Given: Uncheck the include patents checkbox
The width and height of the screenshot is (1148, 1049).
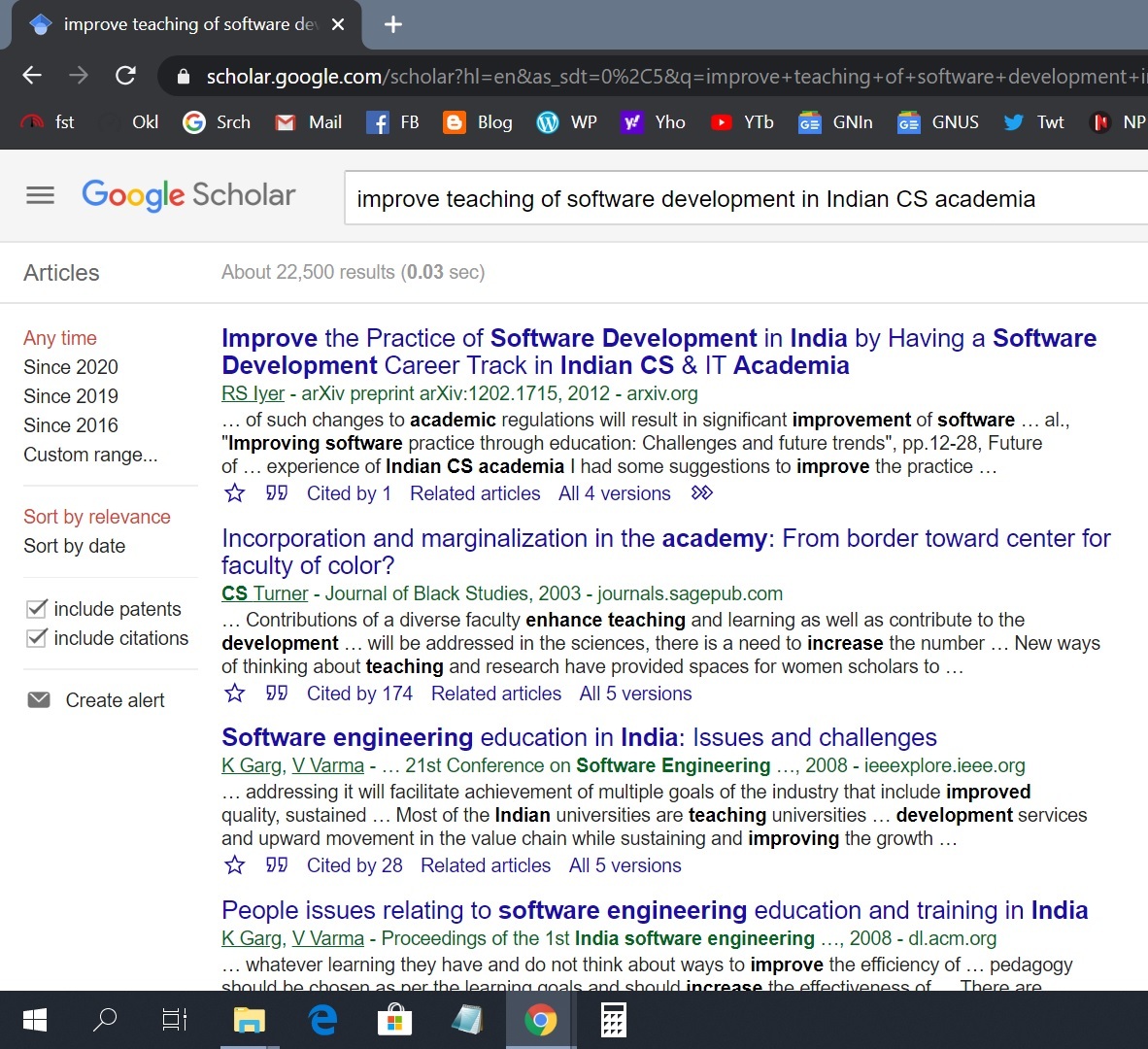Looking at the screenshot, I should click(37, 609).
